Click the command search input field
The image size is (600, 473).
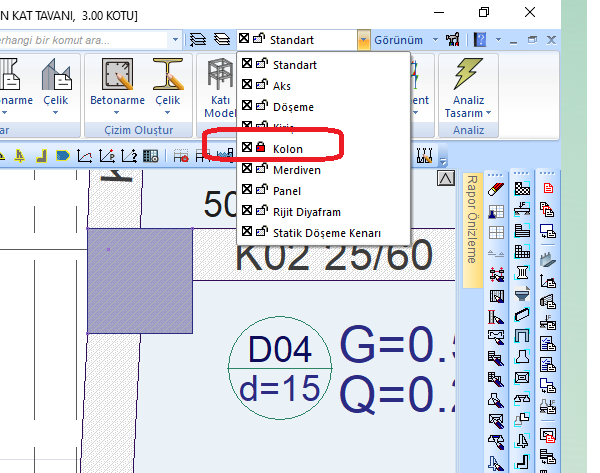(x=82, y=40)
